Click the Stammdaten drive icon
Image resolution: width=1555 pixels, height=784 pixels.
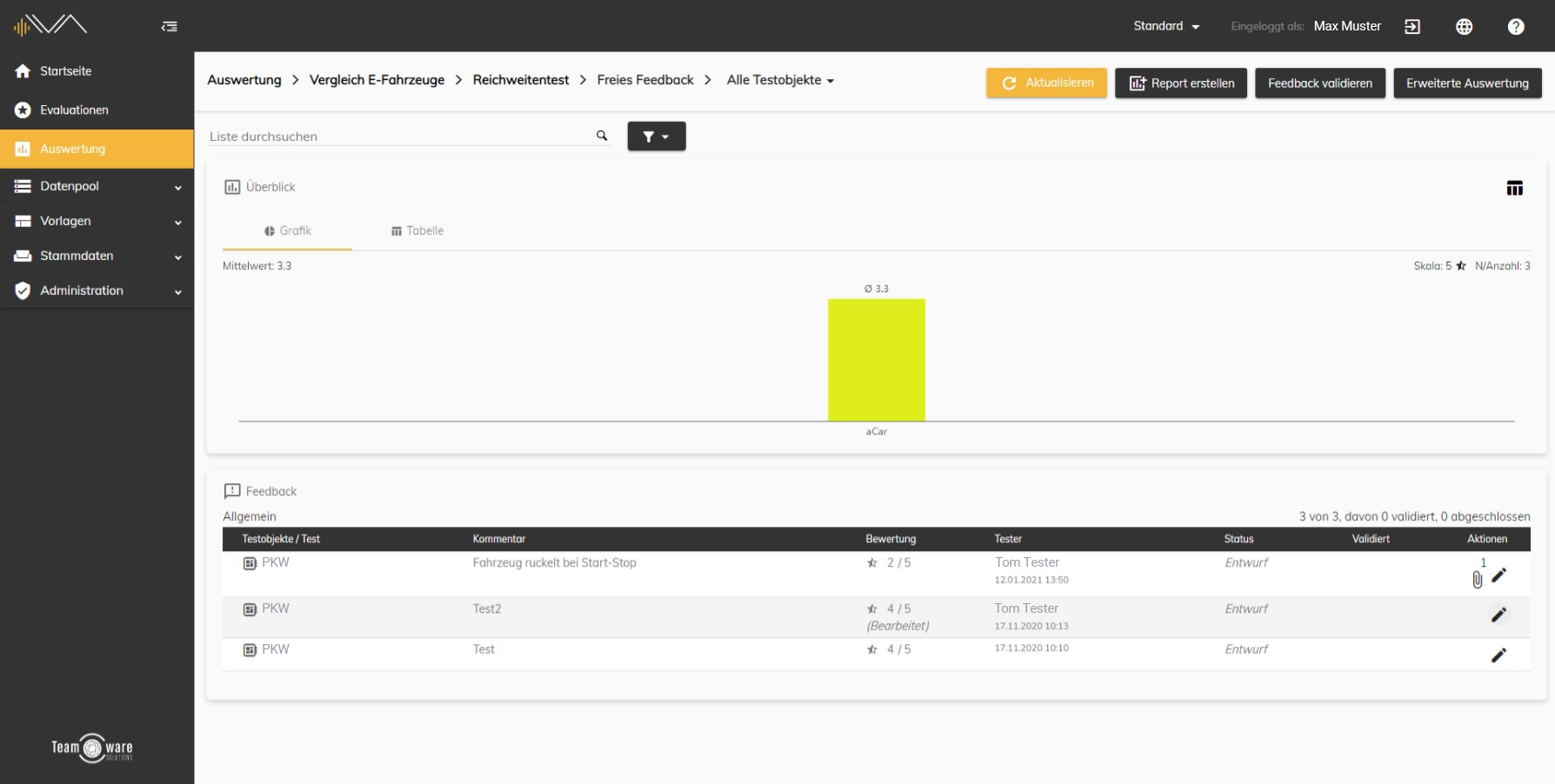(23, 256)
